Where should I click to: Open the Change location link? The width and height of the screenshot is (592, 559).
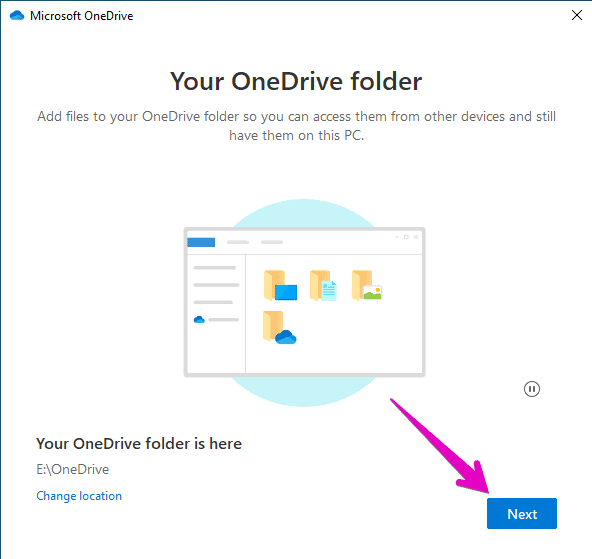(79, 496)
